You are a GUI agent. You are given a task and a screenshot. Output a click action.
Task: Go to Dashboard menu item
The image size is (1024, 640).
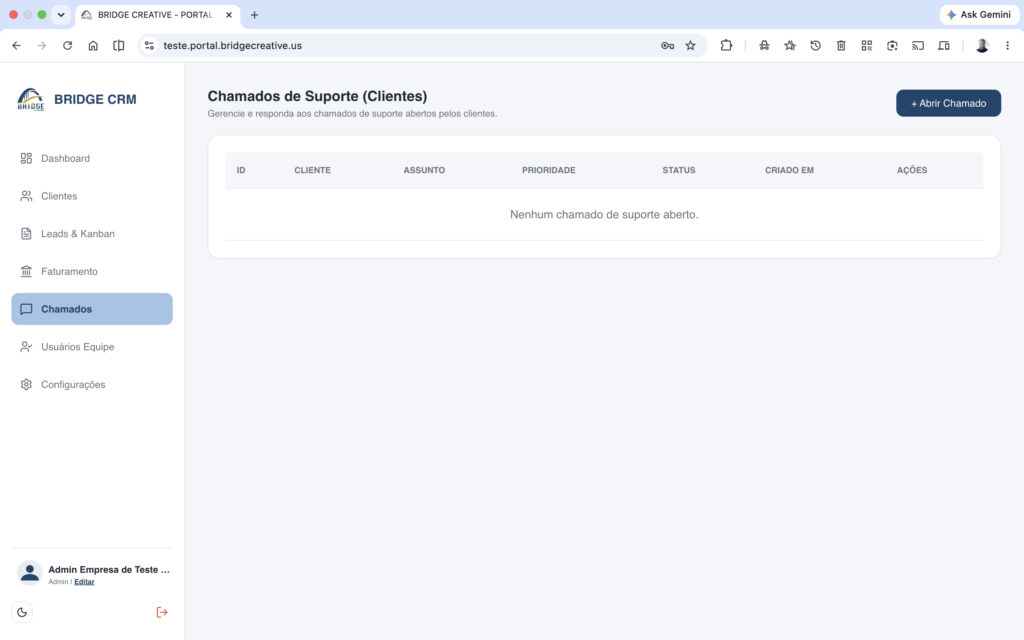(92, 158)
